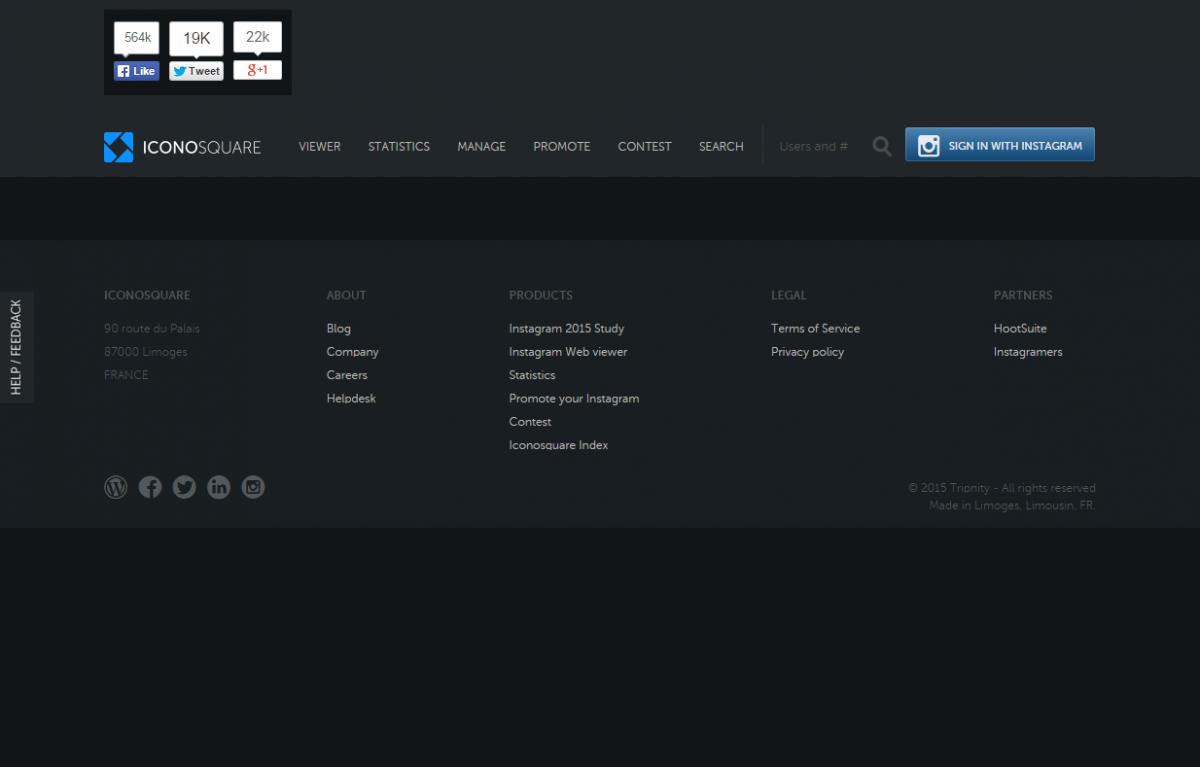Click the Iconosquare logo
Viewport: 1200px width, 767px height.
point(182,147)
